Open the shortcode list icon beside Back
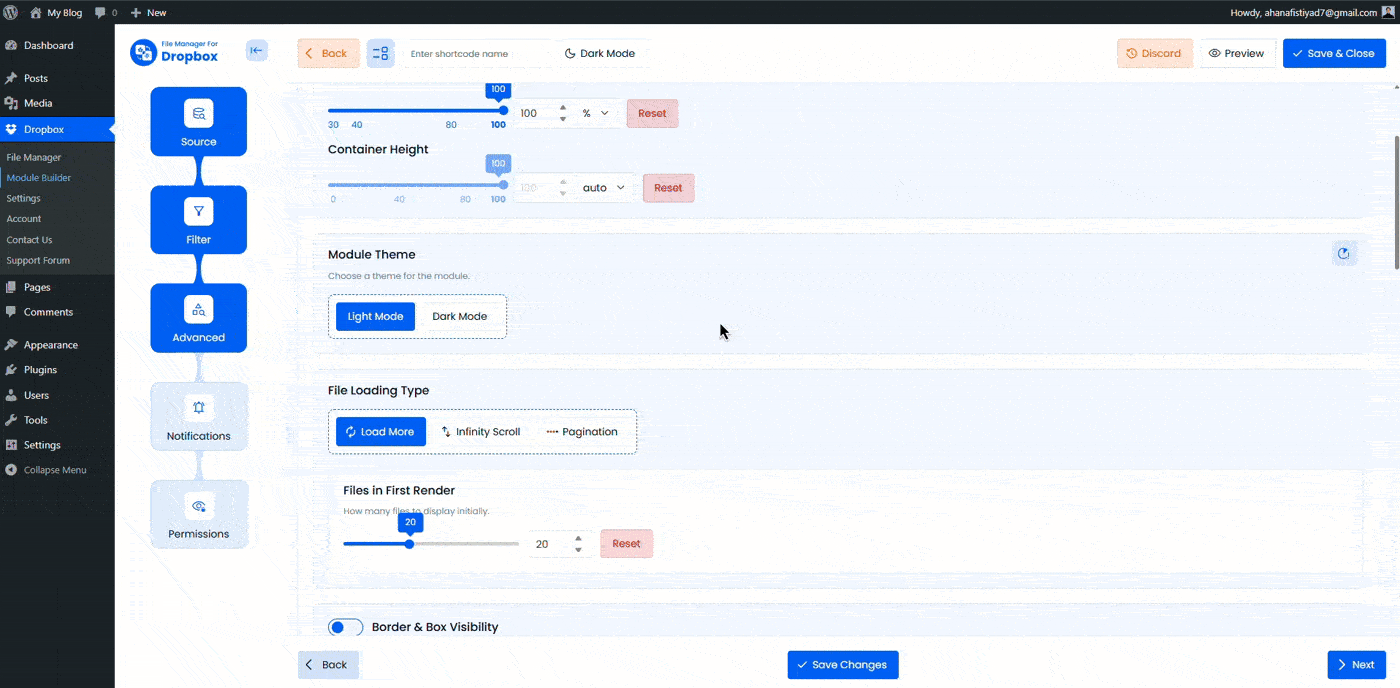Screen dimensions: 1400x688 tap(380, 52)
